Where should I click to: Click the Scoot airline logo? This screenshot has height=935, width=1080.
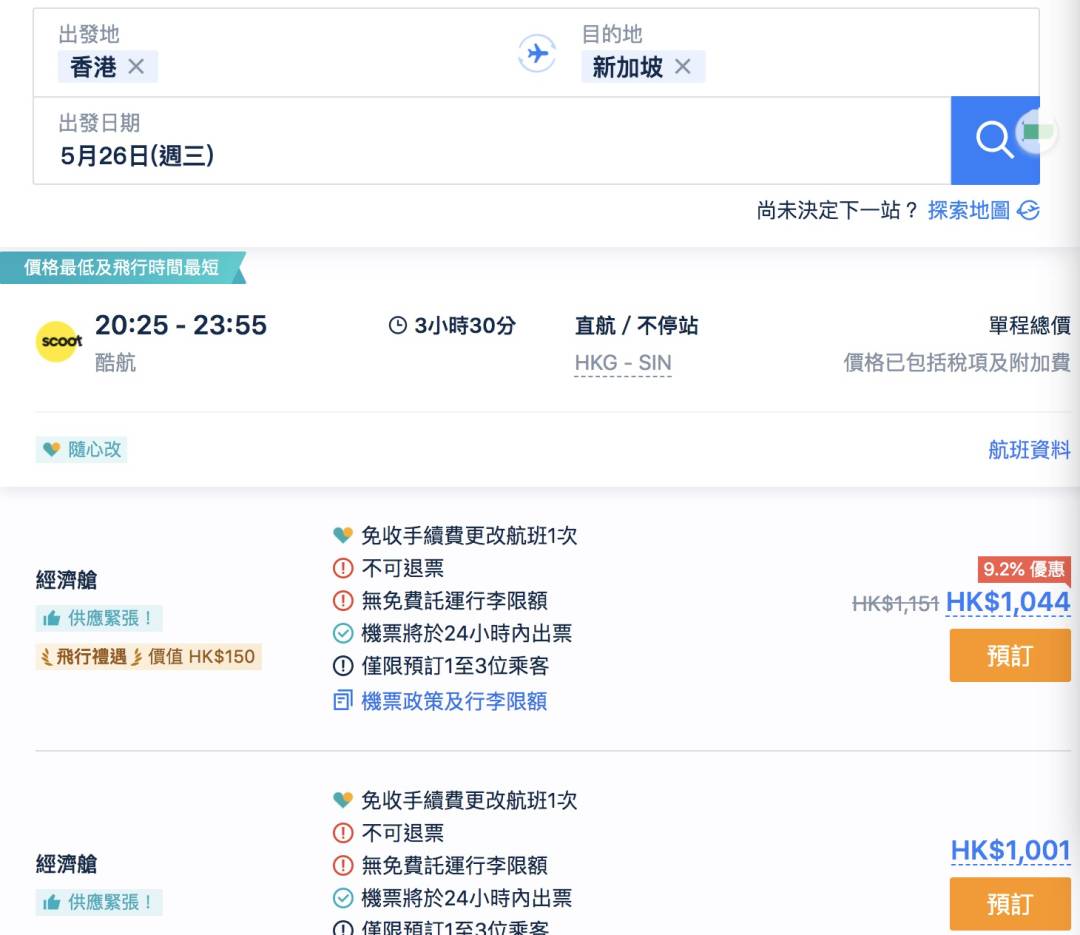tap(58, 342)
